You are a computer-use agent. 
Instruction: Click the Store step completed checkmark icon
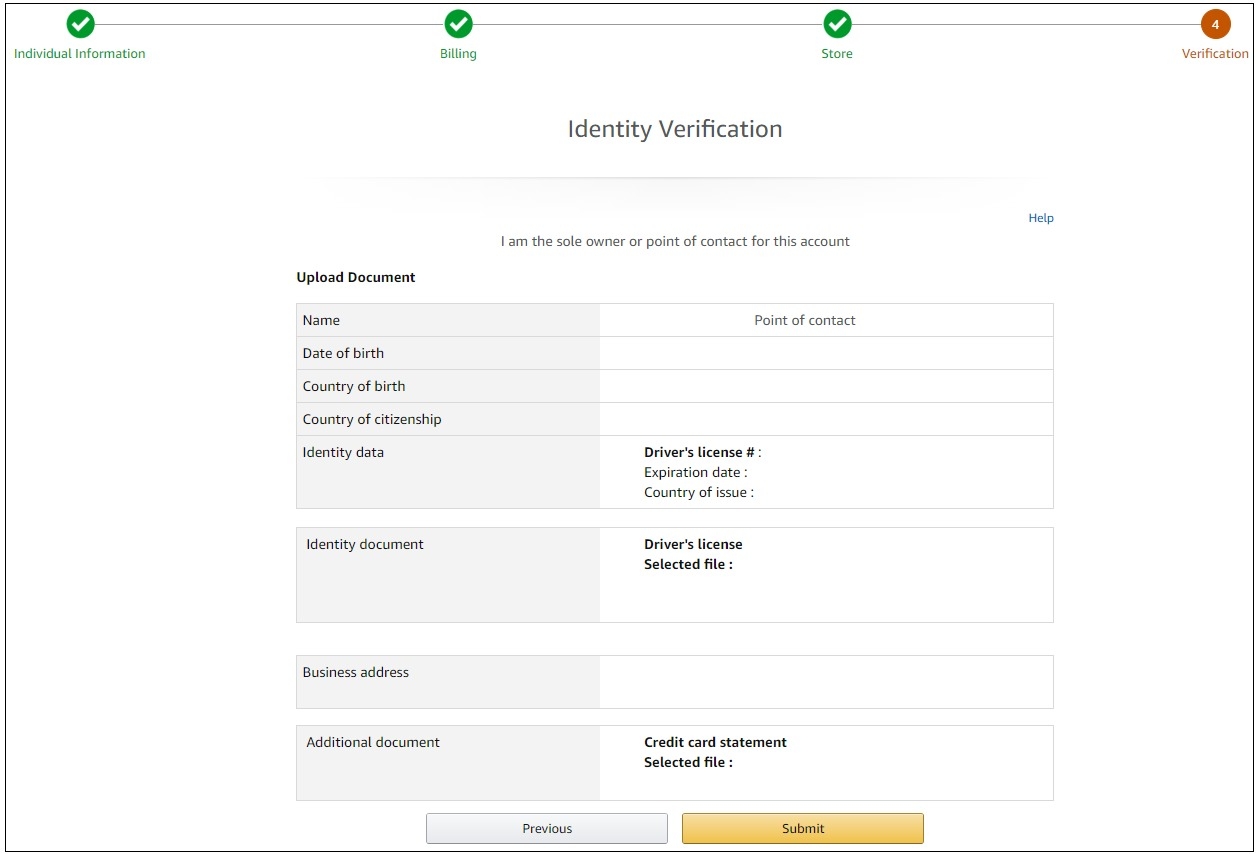[837, 24]
